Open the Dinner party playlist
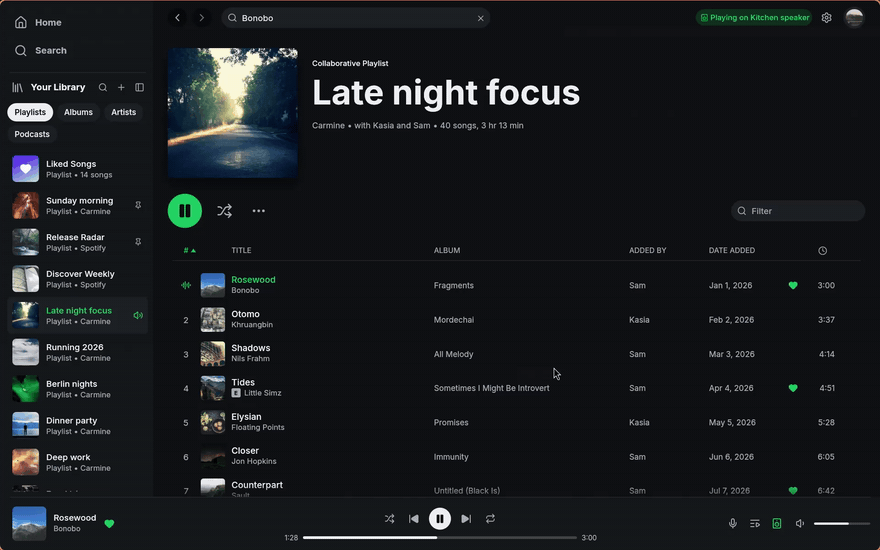This screenshot has width=880, height=550. click(78, 425)
